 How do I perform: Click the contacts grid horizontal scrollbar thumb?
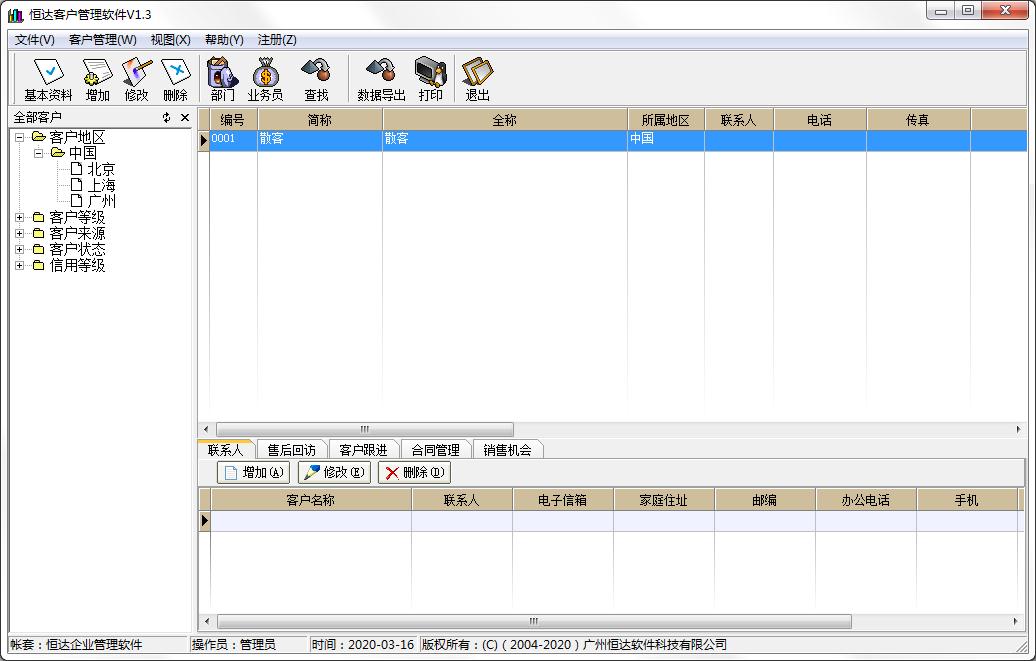coord(534,621)
